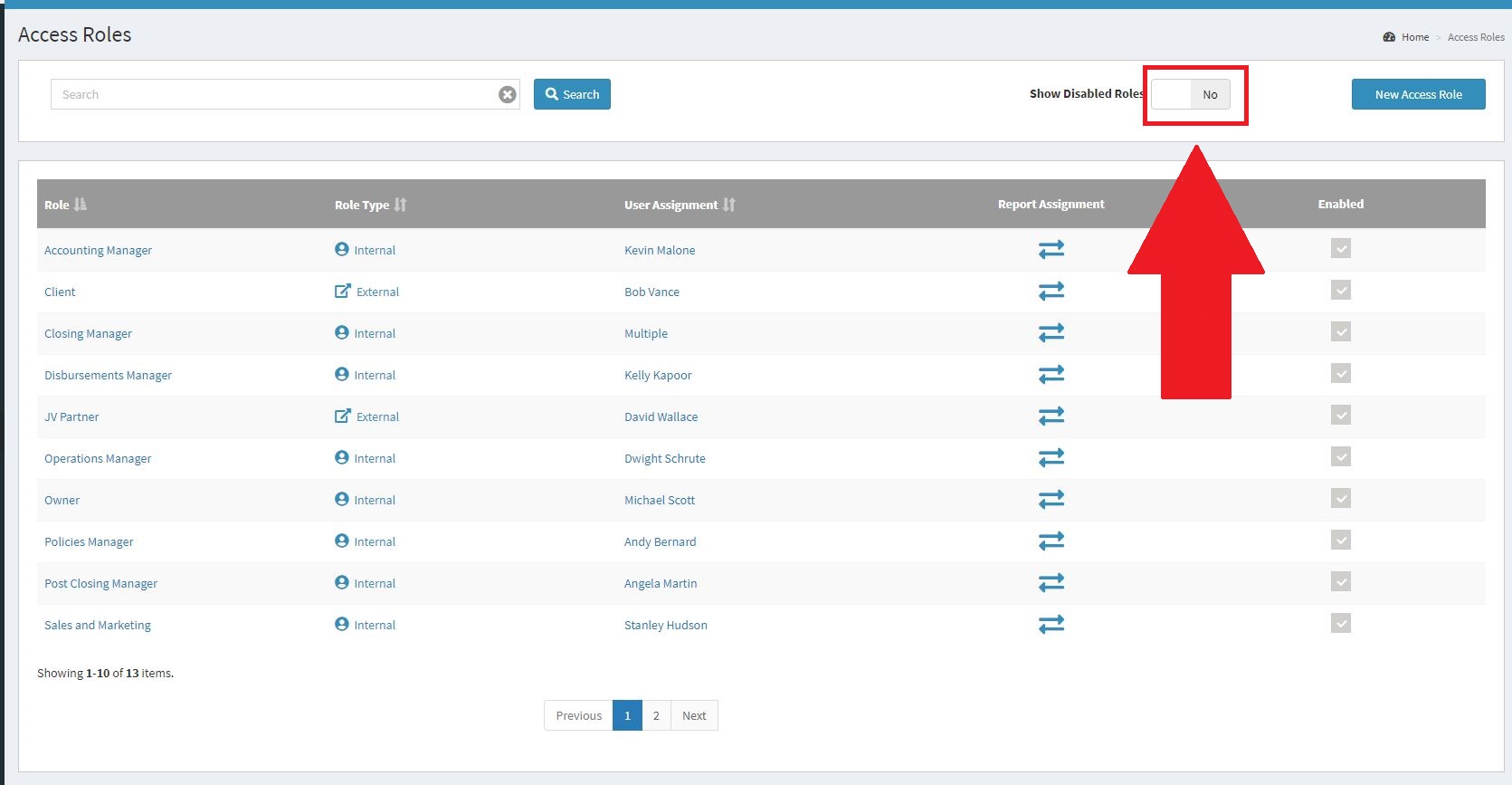1512x785 pixels.
Task: Open the Policies Manager role
Action: [x=89, y=541]
